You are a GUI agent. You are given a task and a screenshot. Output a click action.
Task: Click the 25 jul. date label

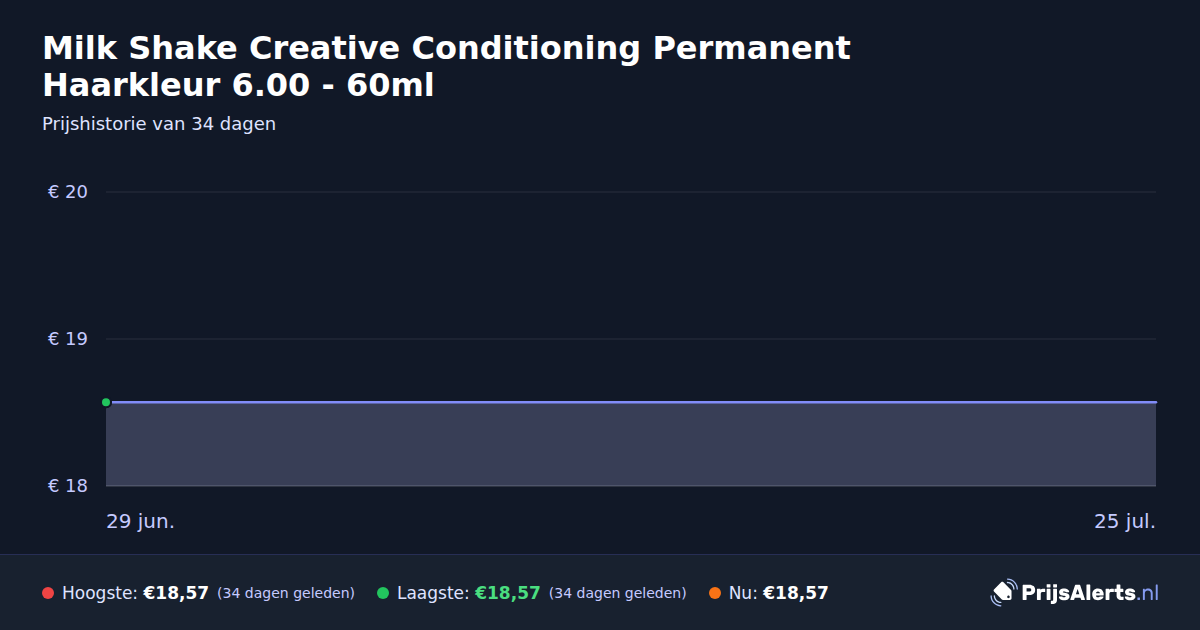coord(1125,521)
